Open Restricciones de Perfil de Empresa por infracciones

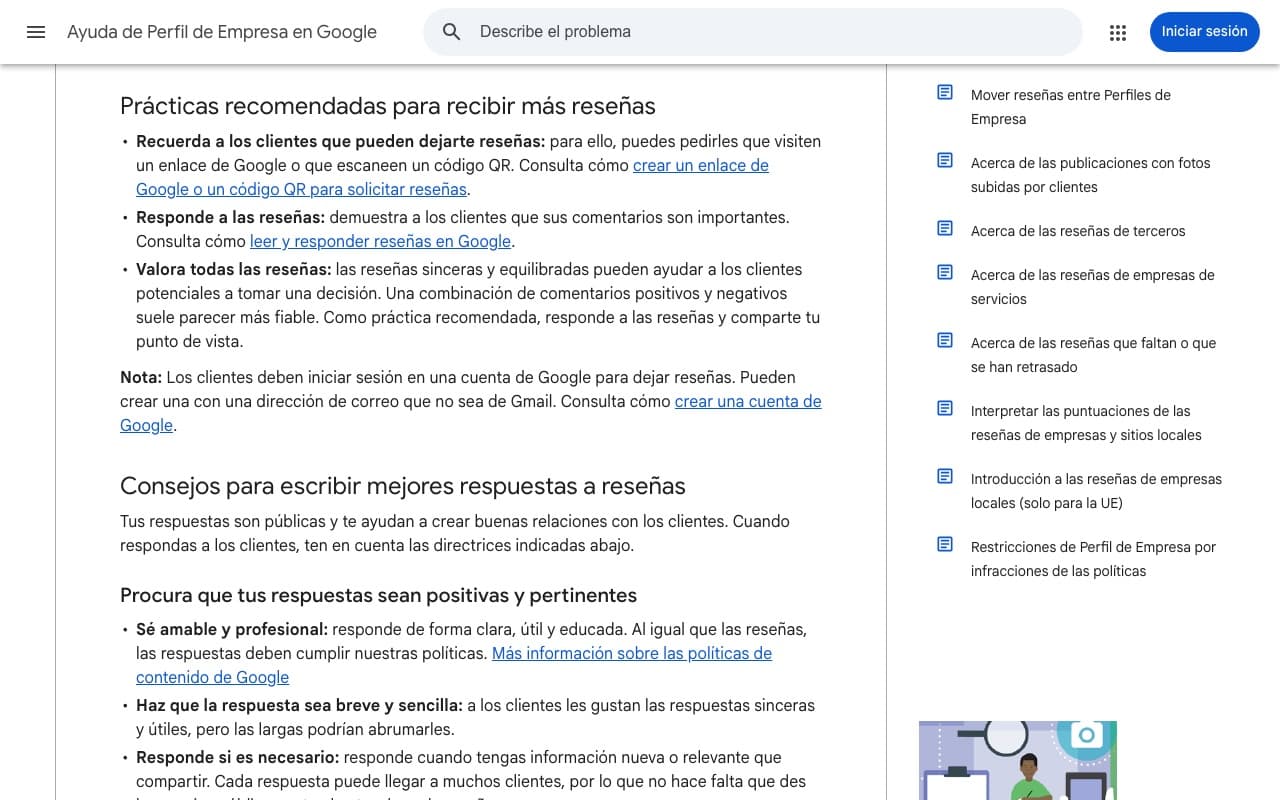[x=1093, y=559]
